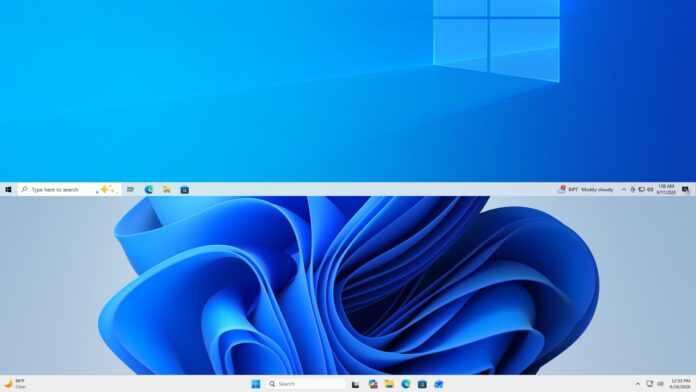Open Windows 11 Start button
Image resolution: width=696 pixels, height=392 pixels.
pos(256,384)
